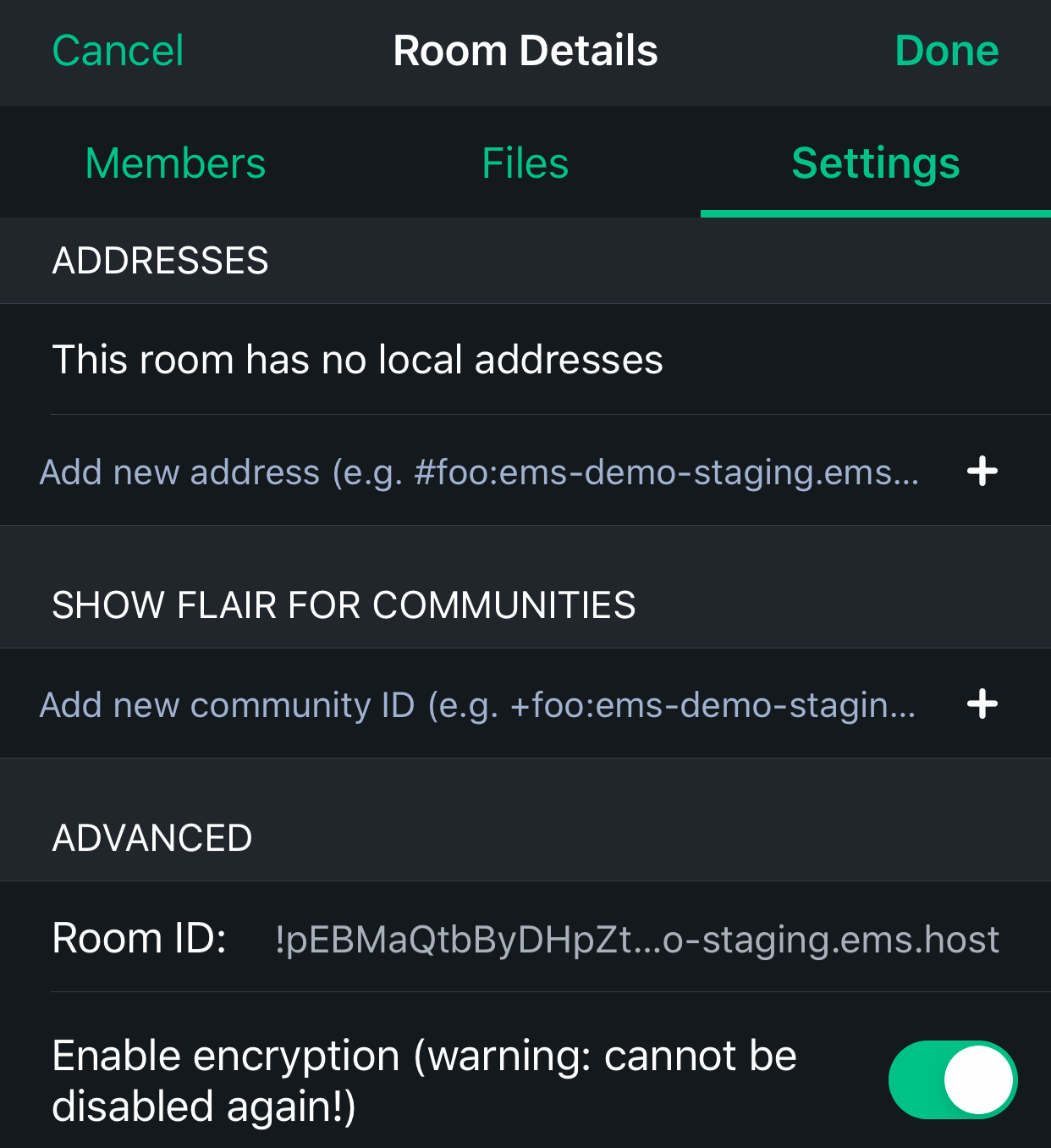Tap Done to save room details
This screenshot has height=1148, width=1051.
[947, 51]
